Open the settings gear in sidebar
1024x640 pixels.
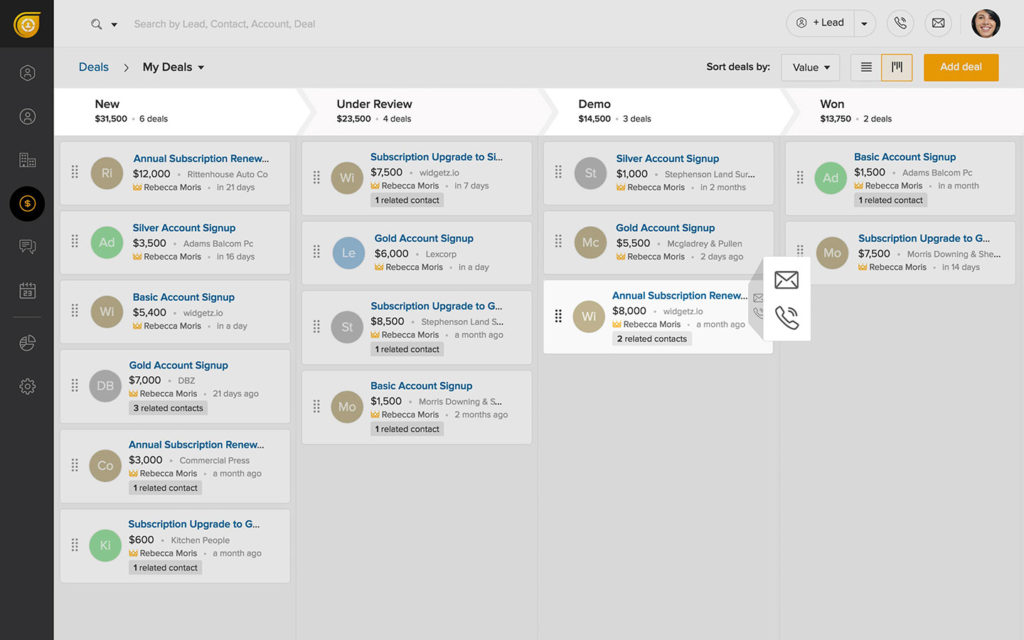click(x=27, y=386)
